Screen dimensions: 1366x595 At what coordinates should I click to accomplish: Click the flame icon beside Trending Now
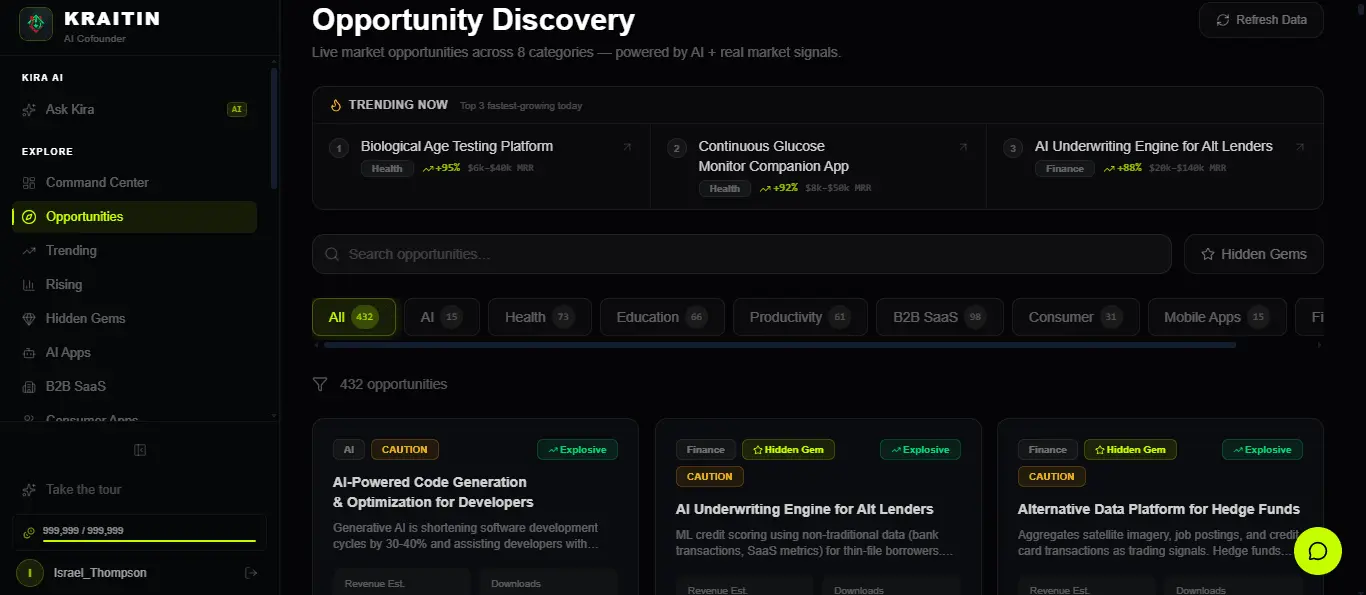[337, 104]
